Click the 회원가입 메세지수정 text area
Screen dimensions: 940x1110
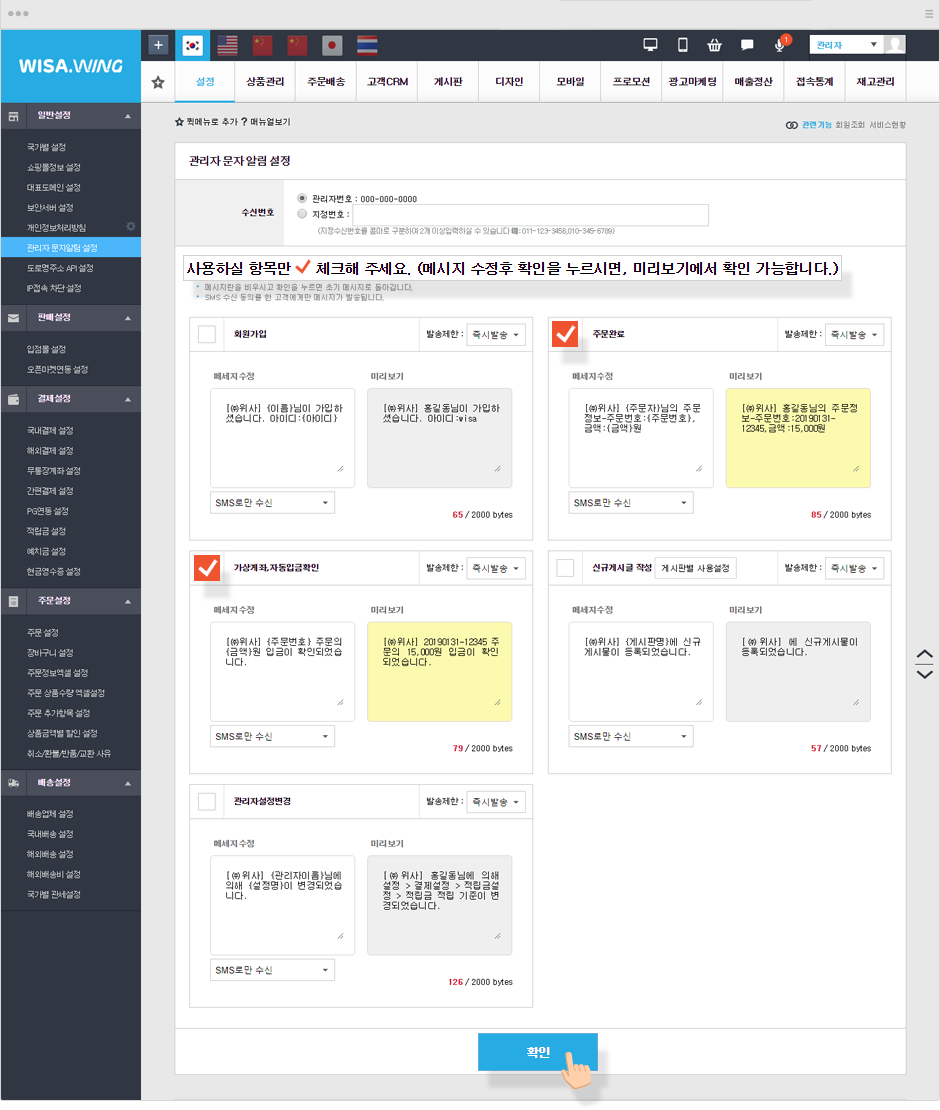[282, 437]
